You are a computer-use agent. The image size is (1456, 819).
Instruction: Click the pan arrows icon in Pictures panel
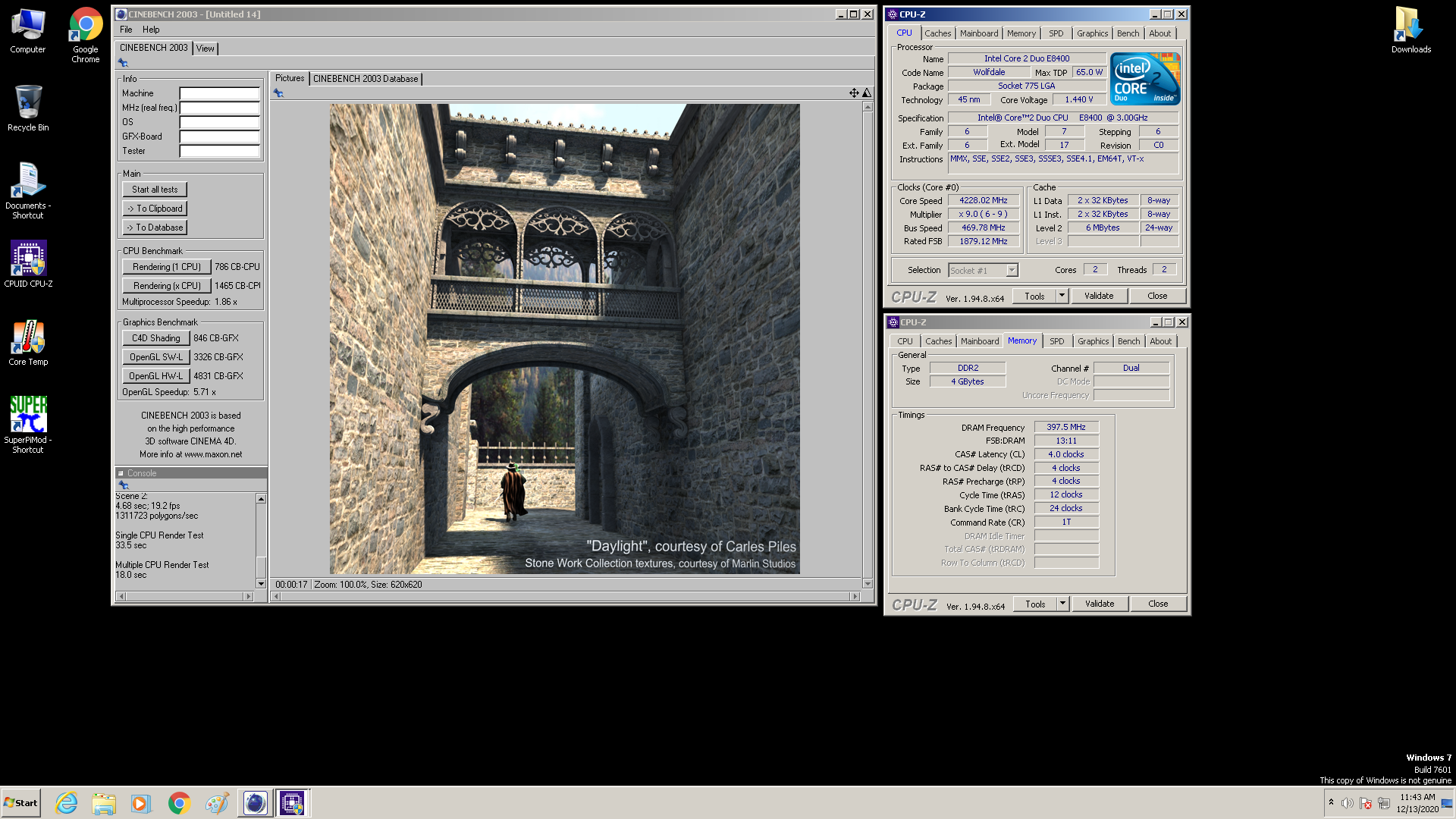854,93
